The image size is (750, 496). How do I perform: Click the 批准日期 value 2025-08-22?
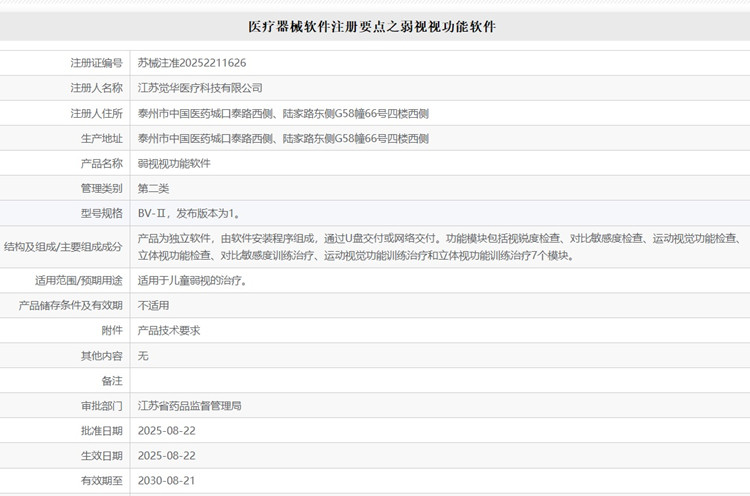pyautogui.click(x=166, y=431)
